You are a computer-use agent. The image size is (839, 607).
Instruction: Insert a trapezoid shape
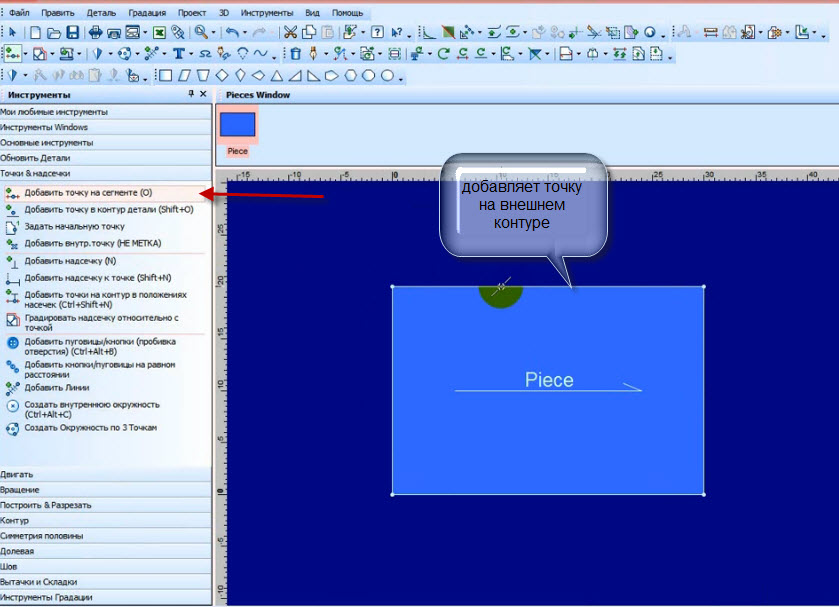point(203,75)
